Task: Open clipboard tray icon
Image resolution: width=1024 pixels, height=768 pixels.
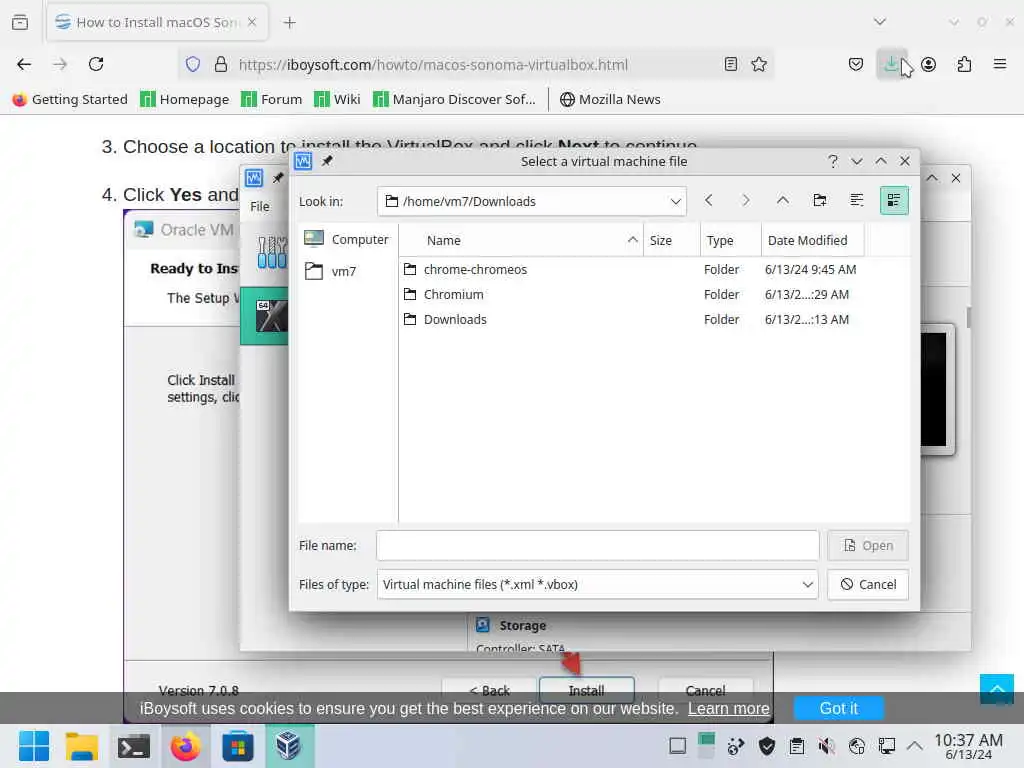Action: pyautogui.click(x=797, y=746)
